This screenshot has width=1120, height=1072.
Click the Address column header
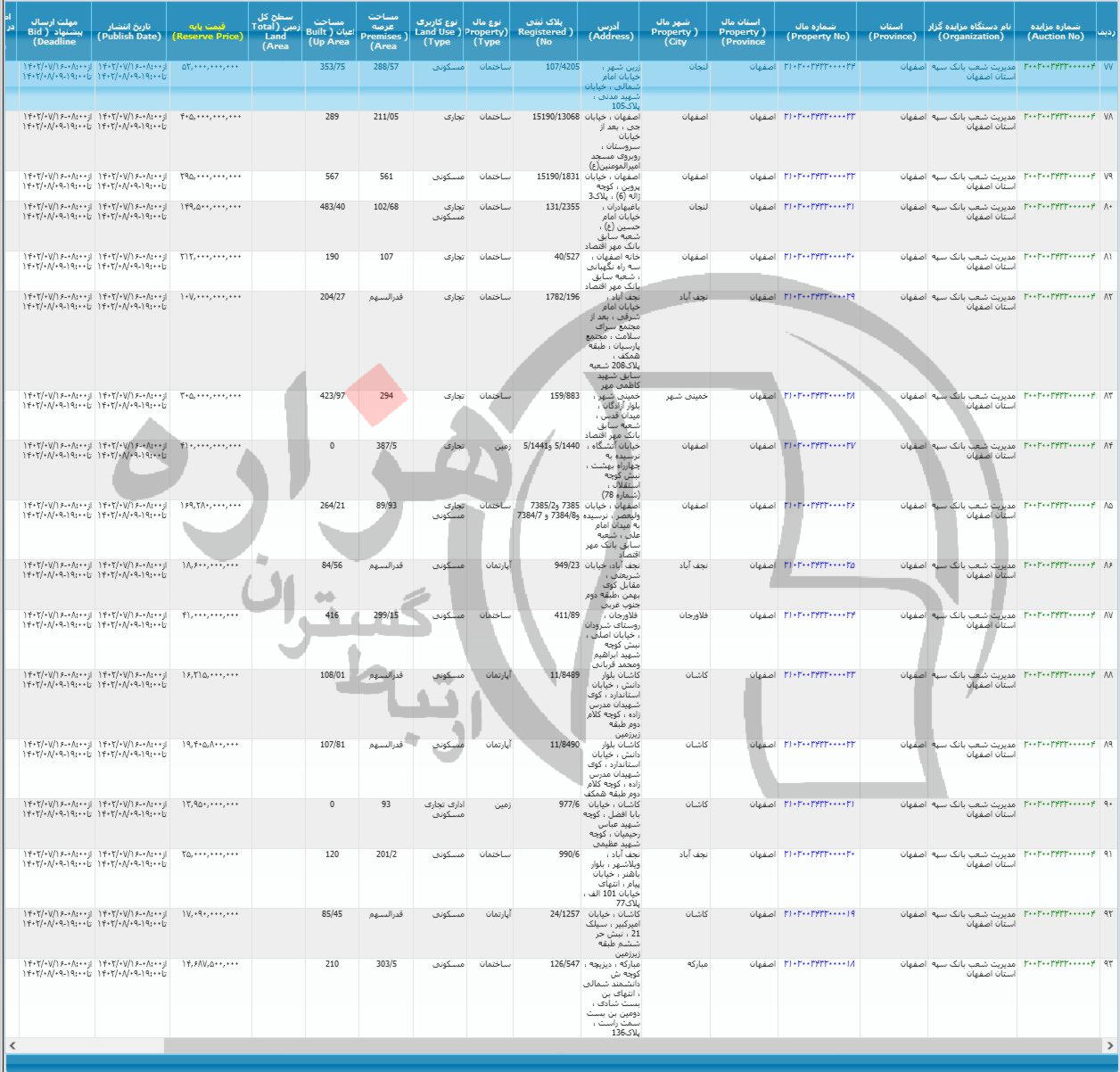click(x=611, y=32)
